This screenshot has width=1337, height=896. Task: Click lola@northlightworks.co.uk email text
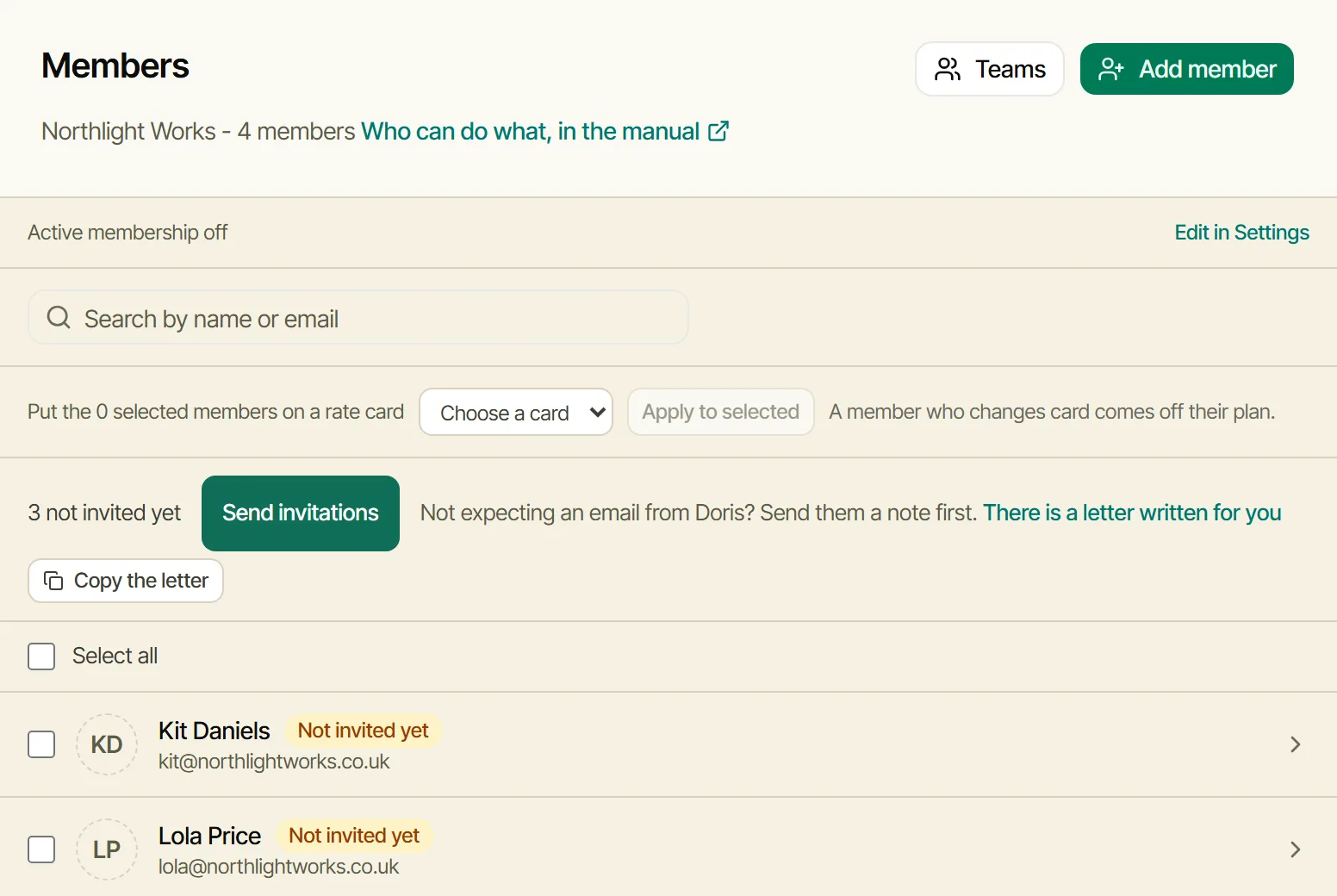point(278,867)
